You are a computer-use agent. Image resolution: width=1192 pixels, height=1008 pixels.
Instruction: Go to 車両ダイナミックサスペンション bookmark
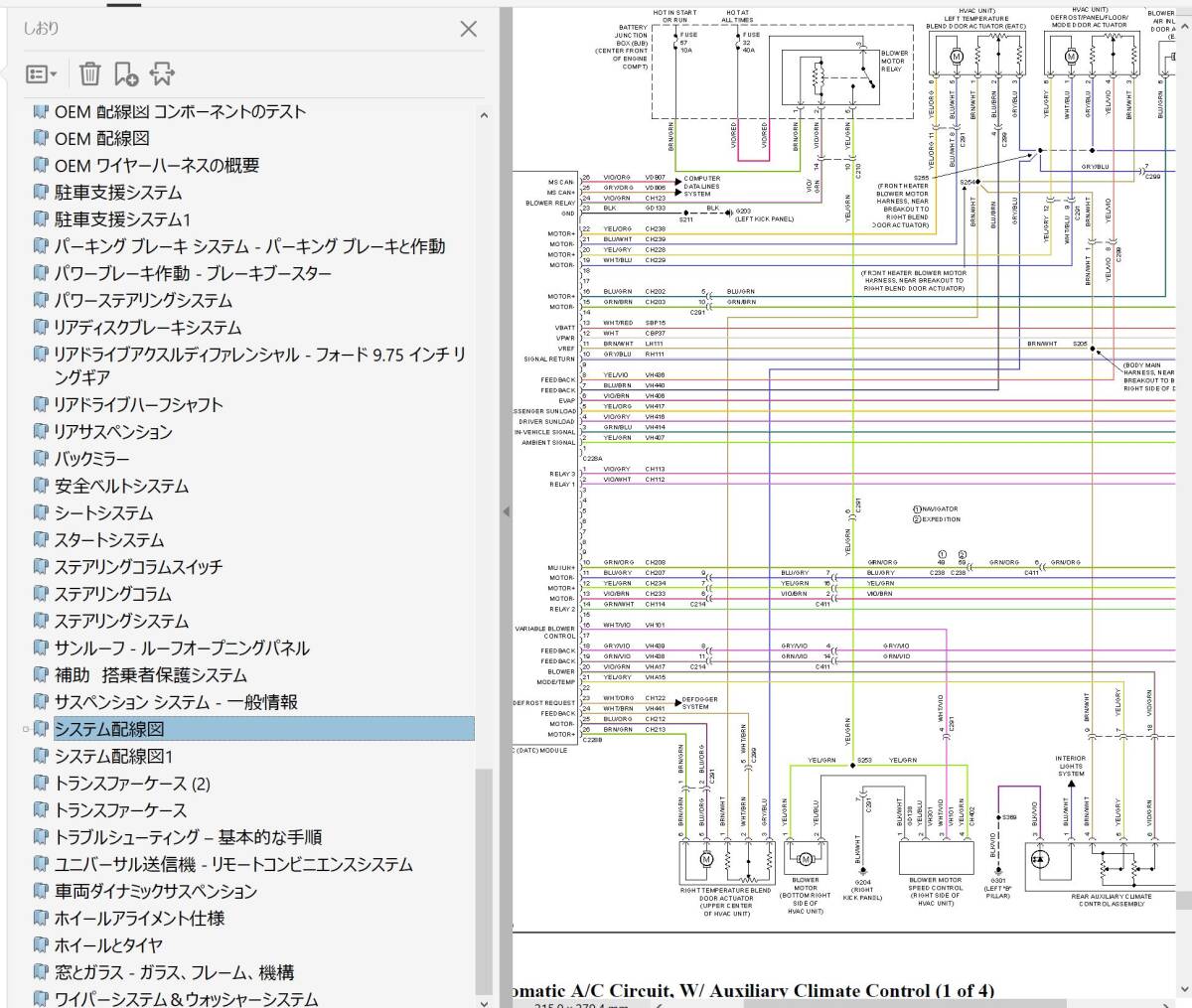[156, 891]
